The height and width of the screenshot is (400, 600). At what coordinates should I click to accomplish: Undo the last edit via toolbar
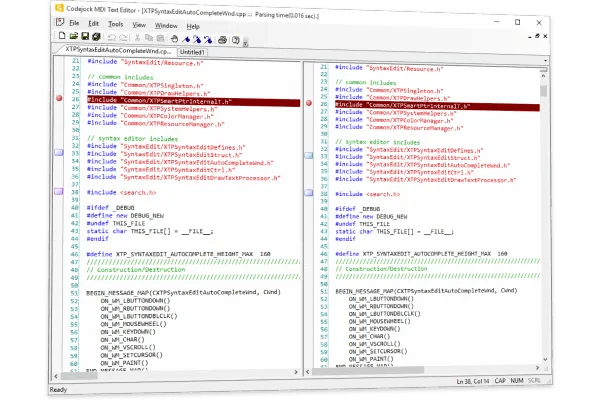tap(112, 37)
